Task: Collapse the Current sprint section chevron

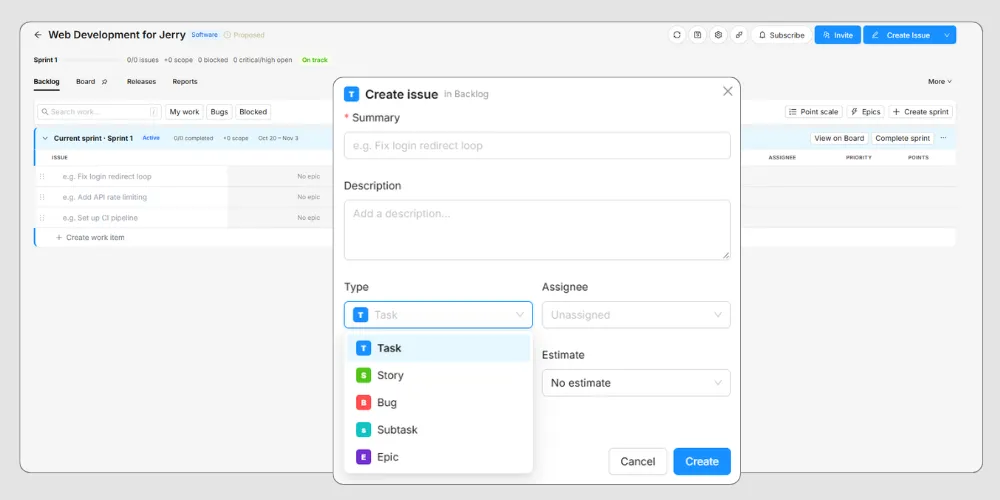Action: [45, 138]
